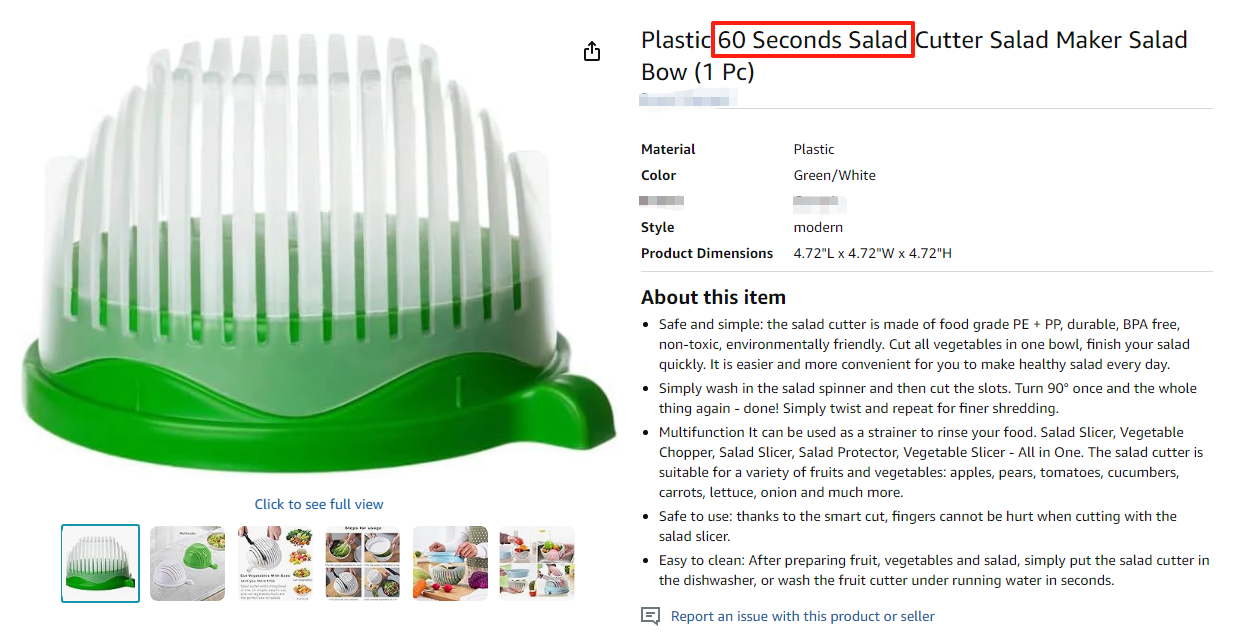
Task: Click the report issue speech bubble icon
Action: 650,616
